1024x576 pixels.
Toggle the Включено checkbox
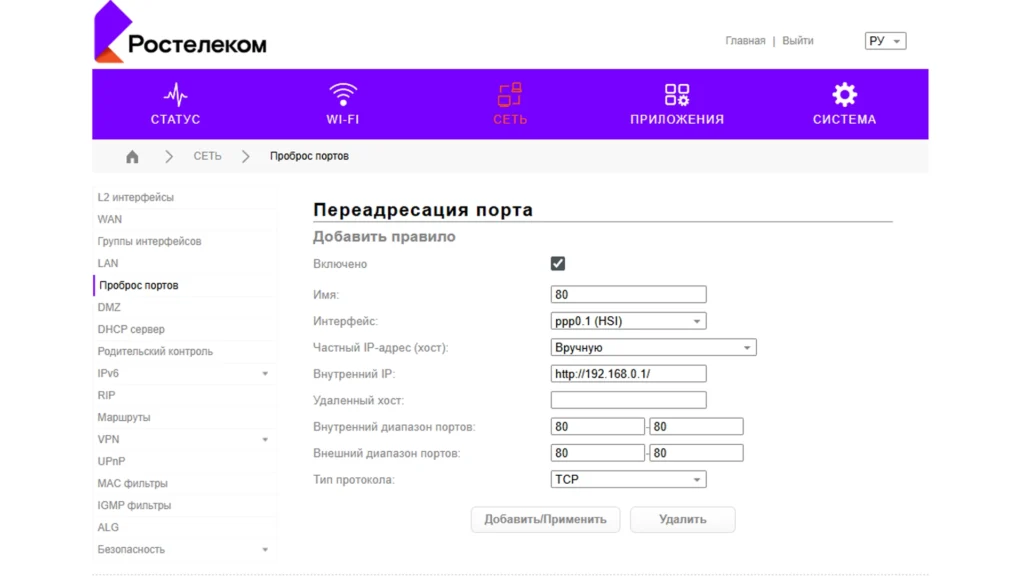558,263
